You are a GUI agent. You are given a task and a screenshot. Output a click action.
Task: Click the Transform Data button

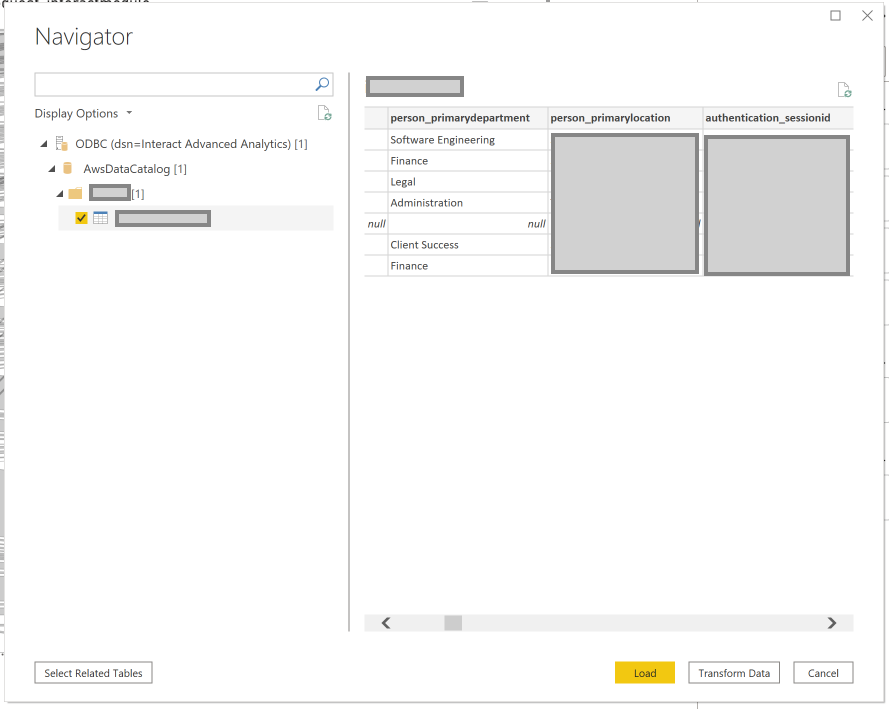(734, 673)
